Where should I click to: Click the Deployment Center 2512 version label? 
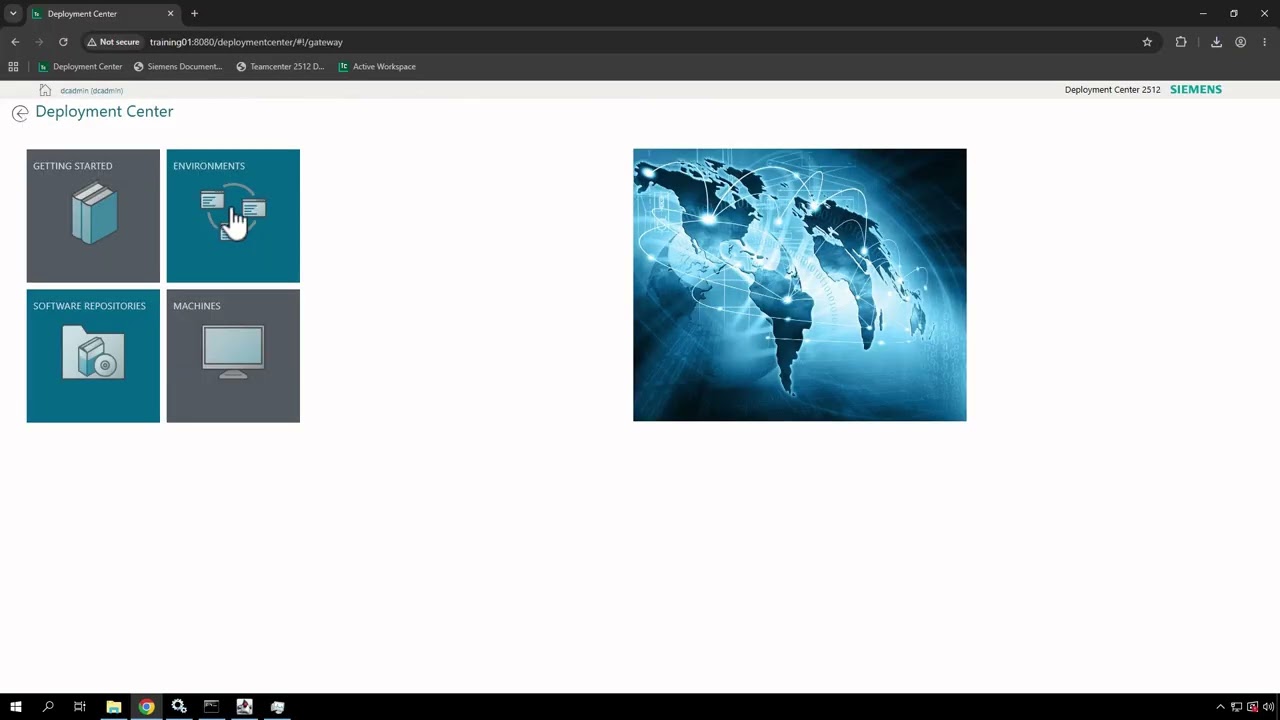click(1112, 90)
